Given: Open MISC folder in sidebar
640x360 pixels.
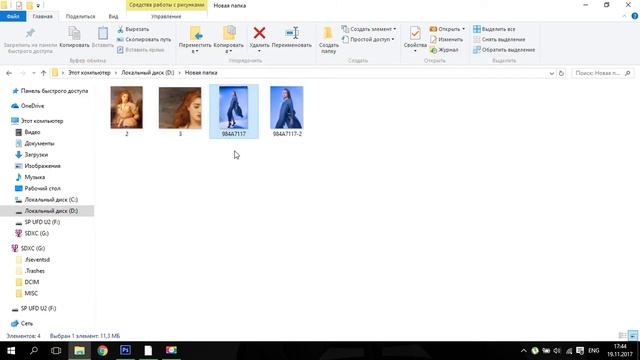Looking at the screenshot, I should coord(27,293).
